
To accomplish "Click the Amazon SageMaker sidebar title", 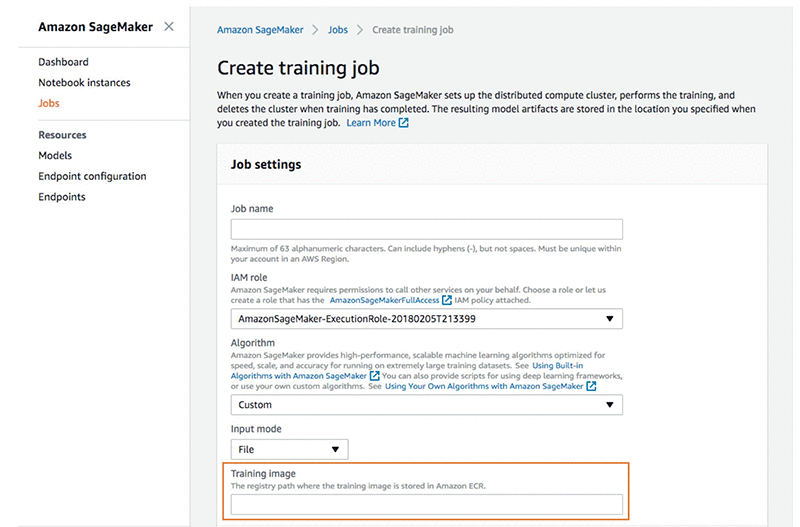I will click(95, 27).
